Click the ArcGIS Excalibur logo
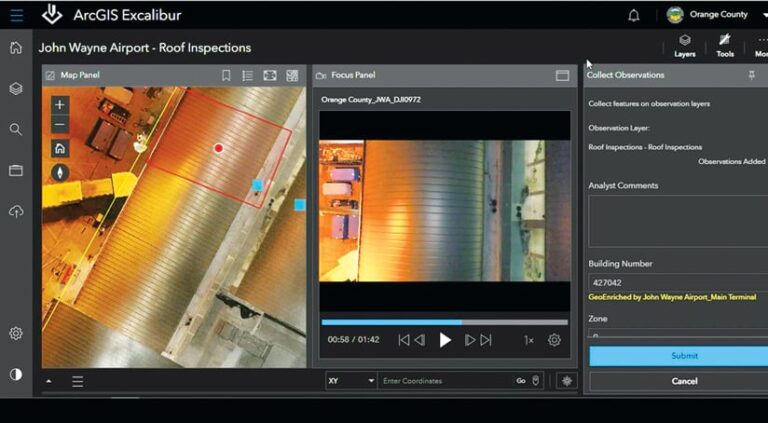The image size is (768, 423). (52, 14)
